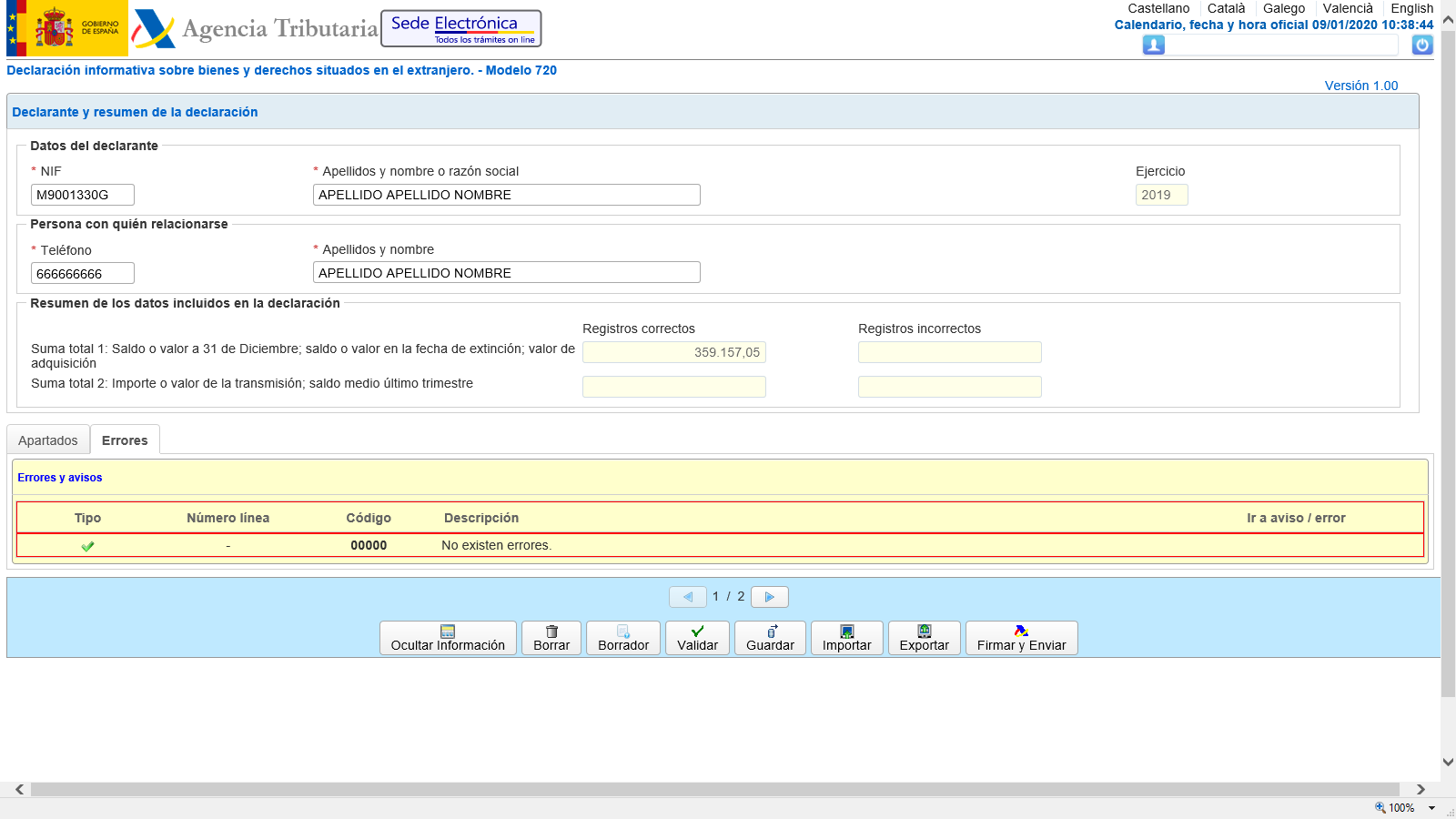Click 'No existen errores.' description text
This screenshot has height=819, width=1456.
(x=497, y=545)
